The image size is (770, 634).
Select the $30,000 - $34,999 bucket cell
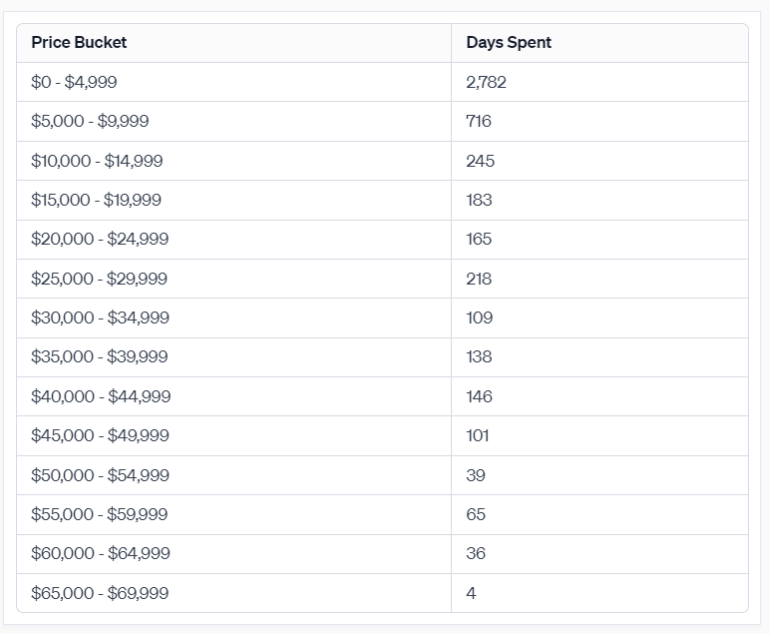tap(100, 318)
